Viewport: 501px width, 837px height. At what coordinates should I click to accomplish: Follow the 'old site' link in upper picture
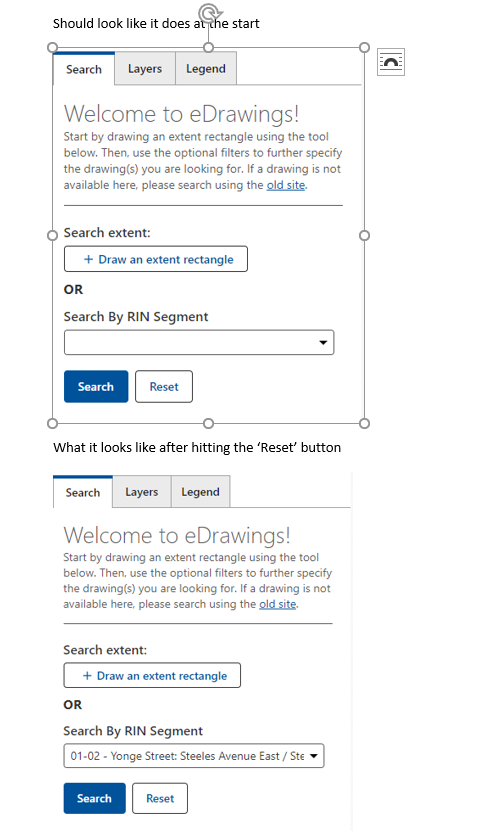click(286, 185)
